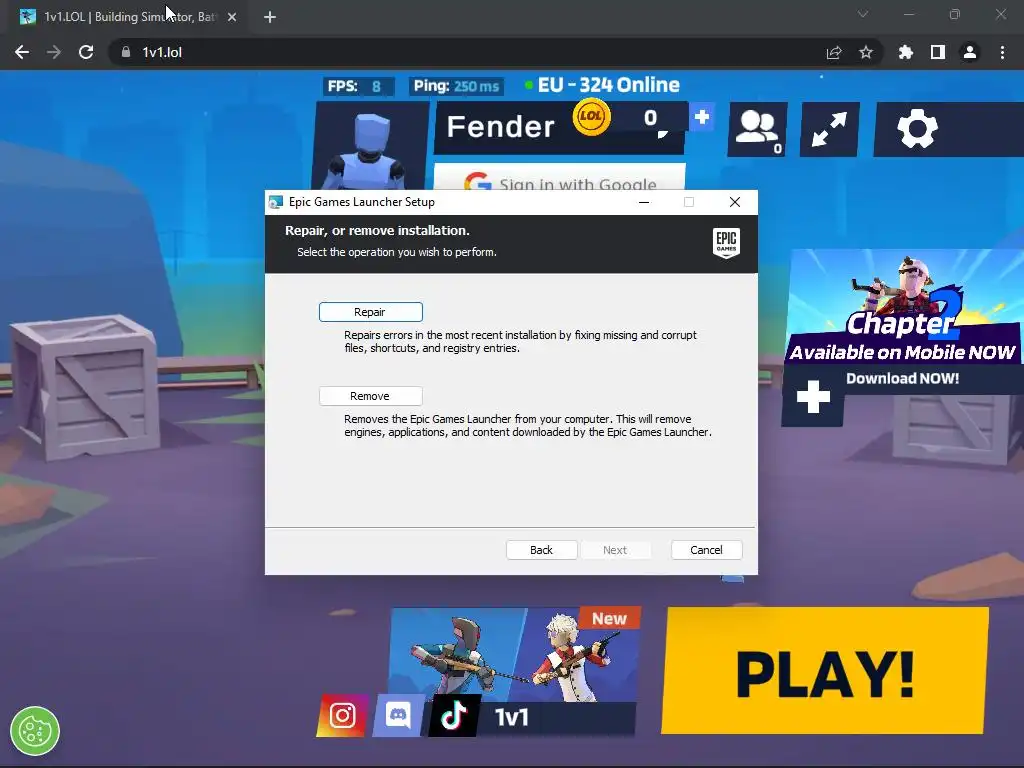Close the Epic Games Launcher Setup dialog
The width and height of the screenshot is (1024, 768).
pos(735,202)
